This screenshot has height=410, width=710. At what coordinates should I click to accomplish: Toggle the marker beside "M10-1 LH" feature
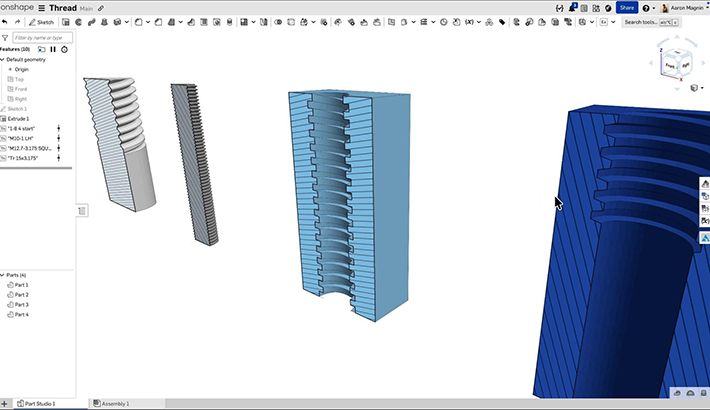pyautogui.click(x=58, y=138)
